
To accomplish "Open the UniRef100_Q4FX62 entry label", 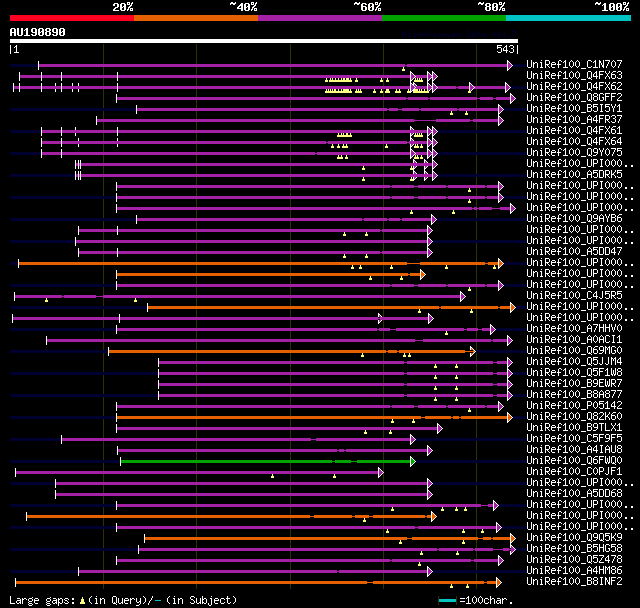I will click(x=574, y=87).
